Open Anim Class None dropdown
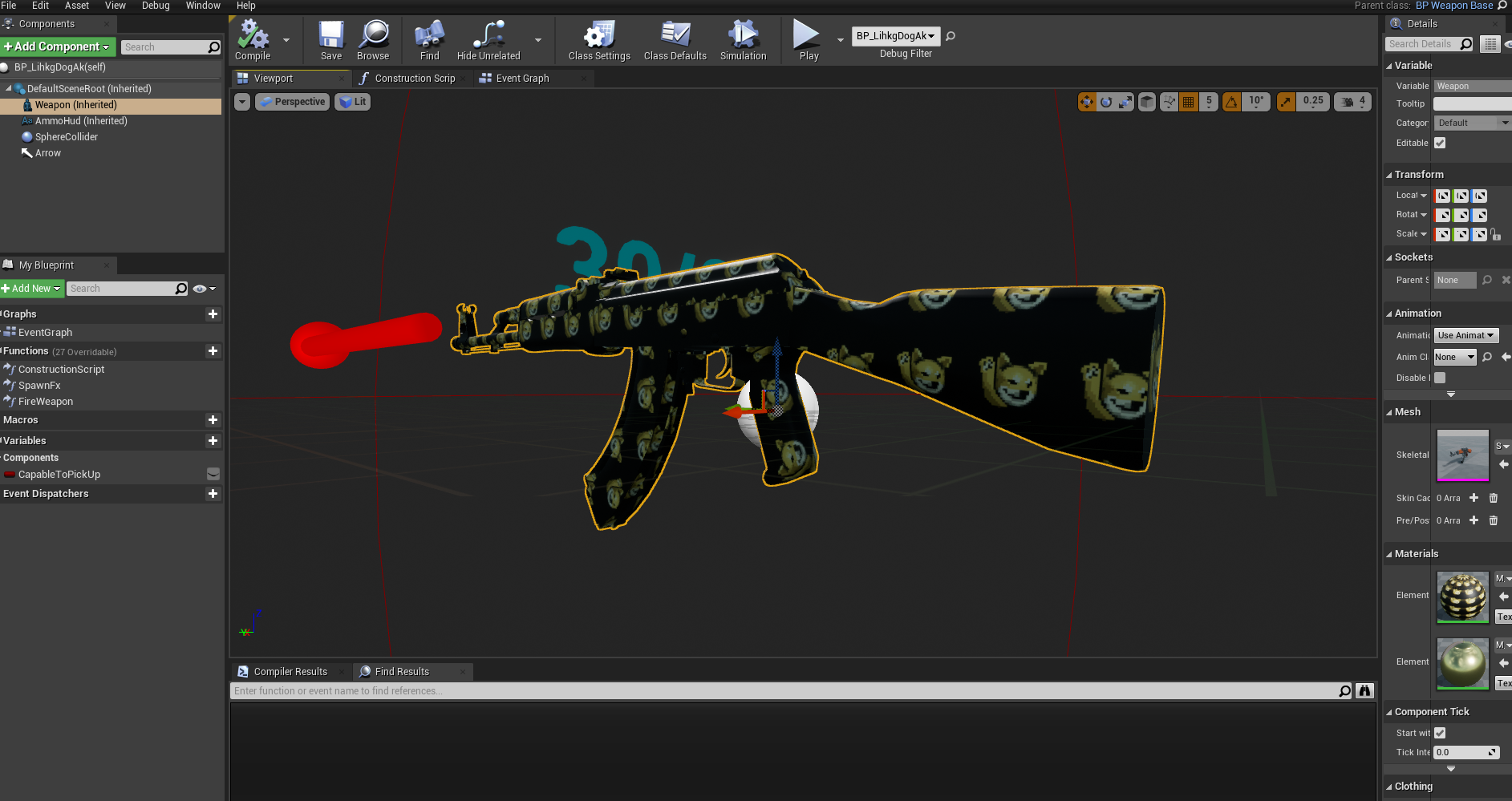The image size is (1512, 801). (1455, 357)
